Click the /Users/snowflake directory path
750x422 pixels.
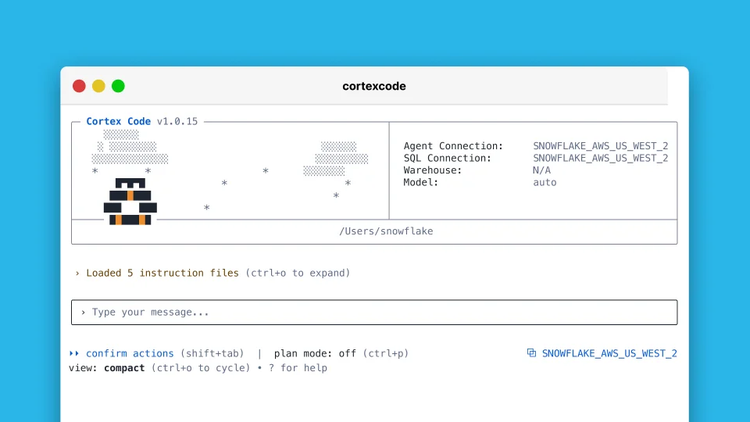[x=386, y=231]
